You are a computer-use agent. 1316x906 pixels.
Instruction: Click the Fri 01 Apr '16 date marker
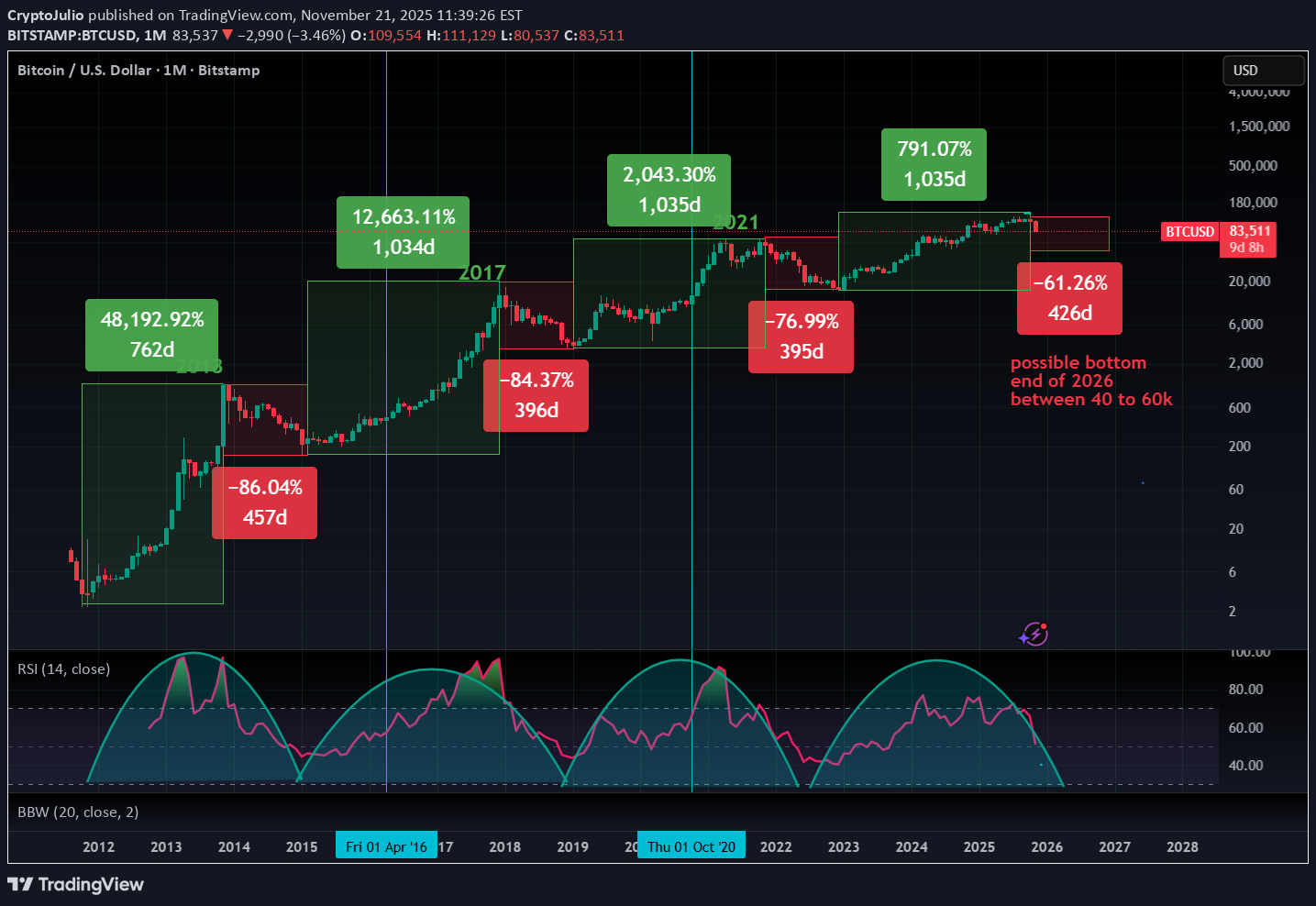[x=386, y=846]
